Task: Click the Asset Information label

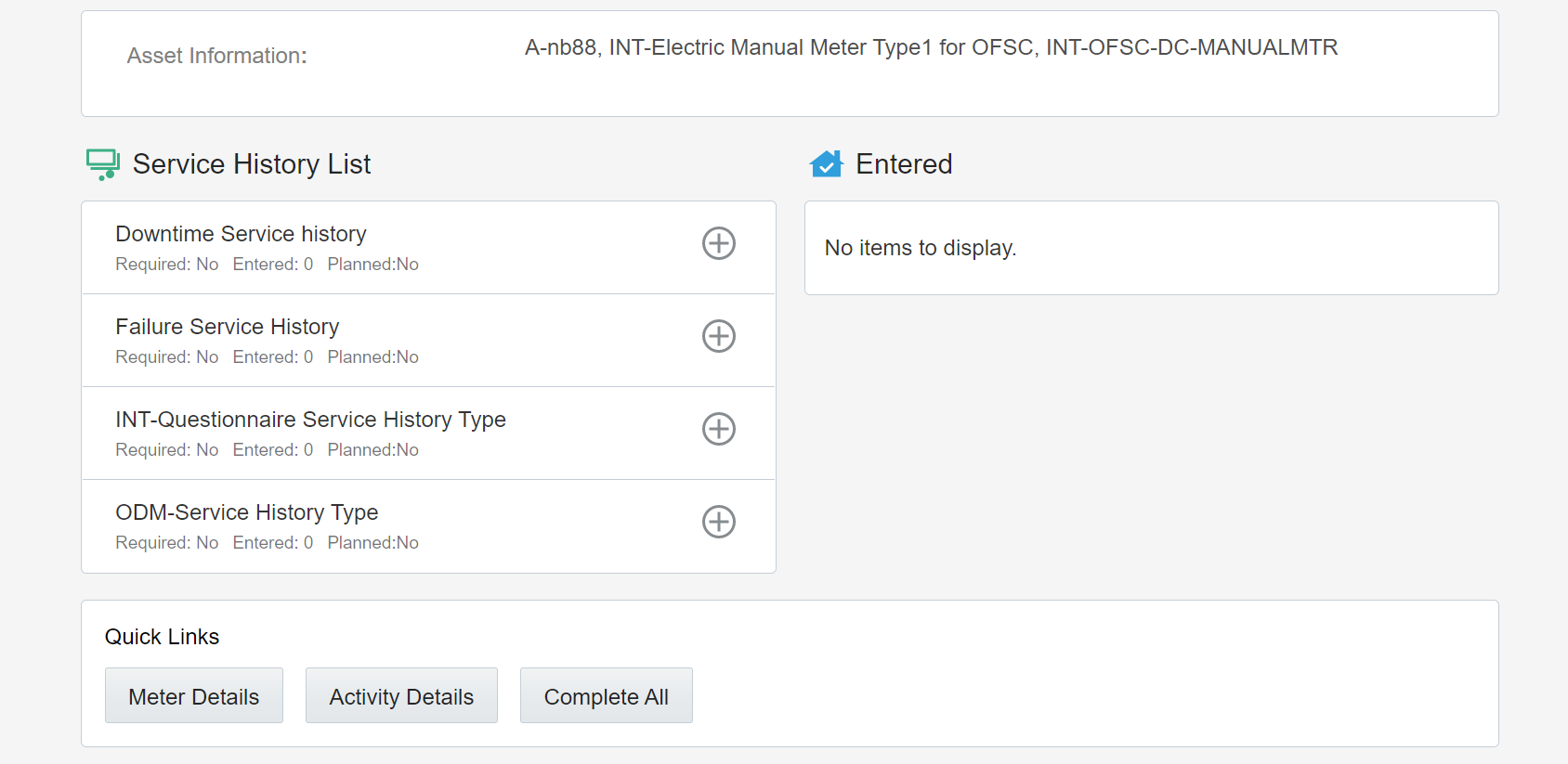Action: point(216,56)
